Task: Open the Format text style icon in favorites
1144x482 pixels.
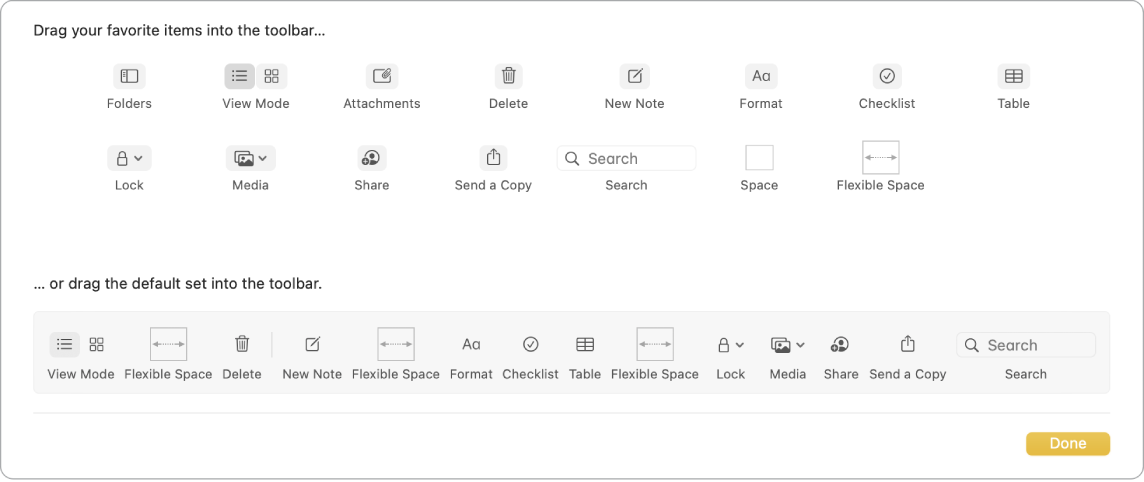Action: tap(761, 76)
